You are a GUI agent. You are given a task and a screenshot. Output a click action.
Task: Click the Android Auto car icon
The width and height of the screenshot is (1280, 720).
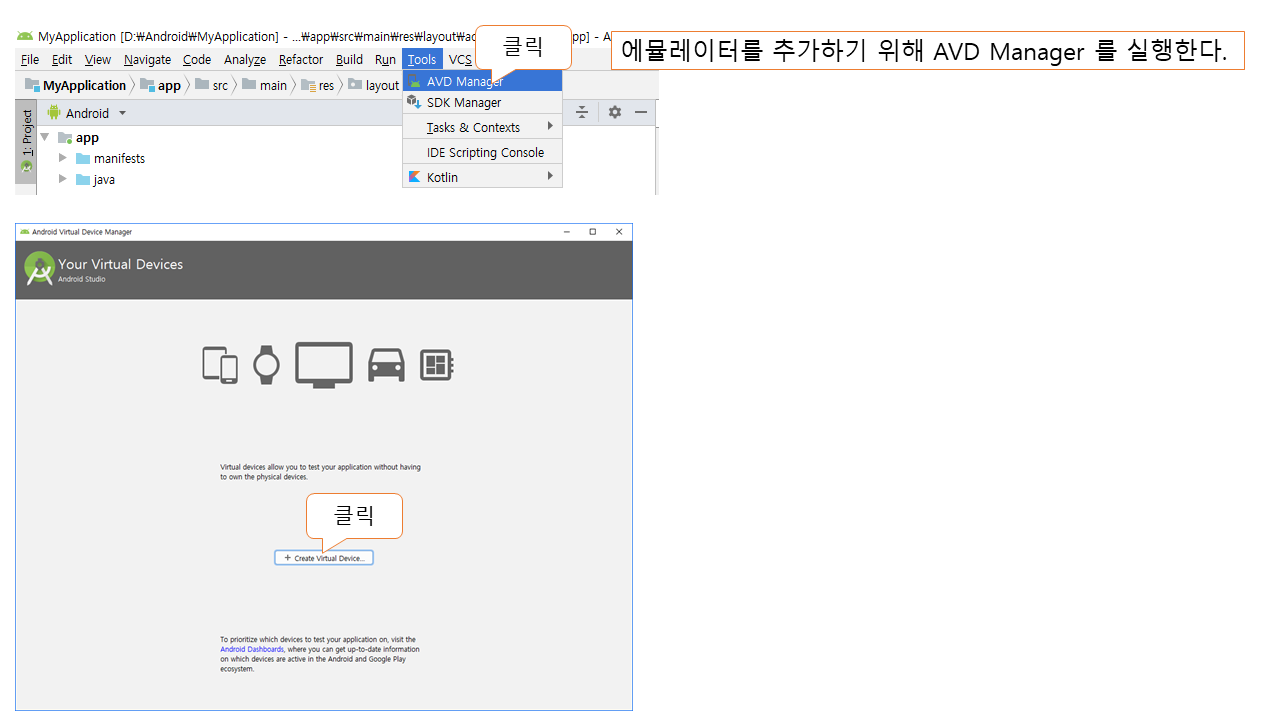(x=386, y=365)
